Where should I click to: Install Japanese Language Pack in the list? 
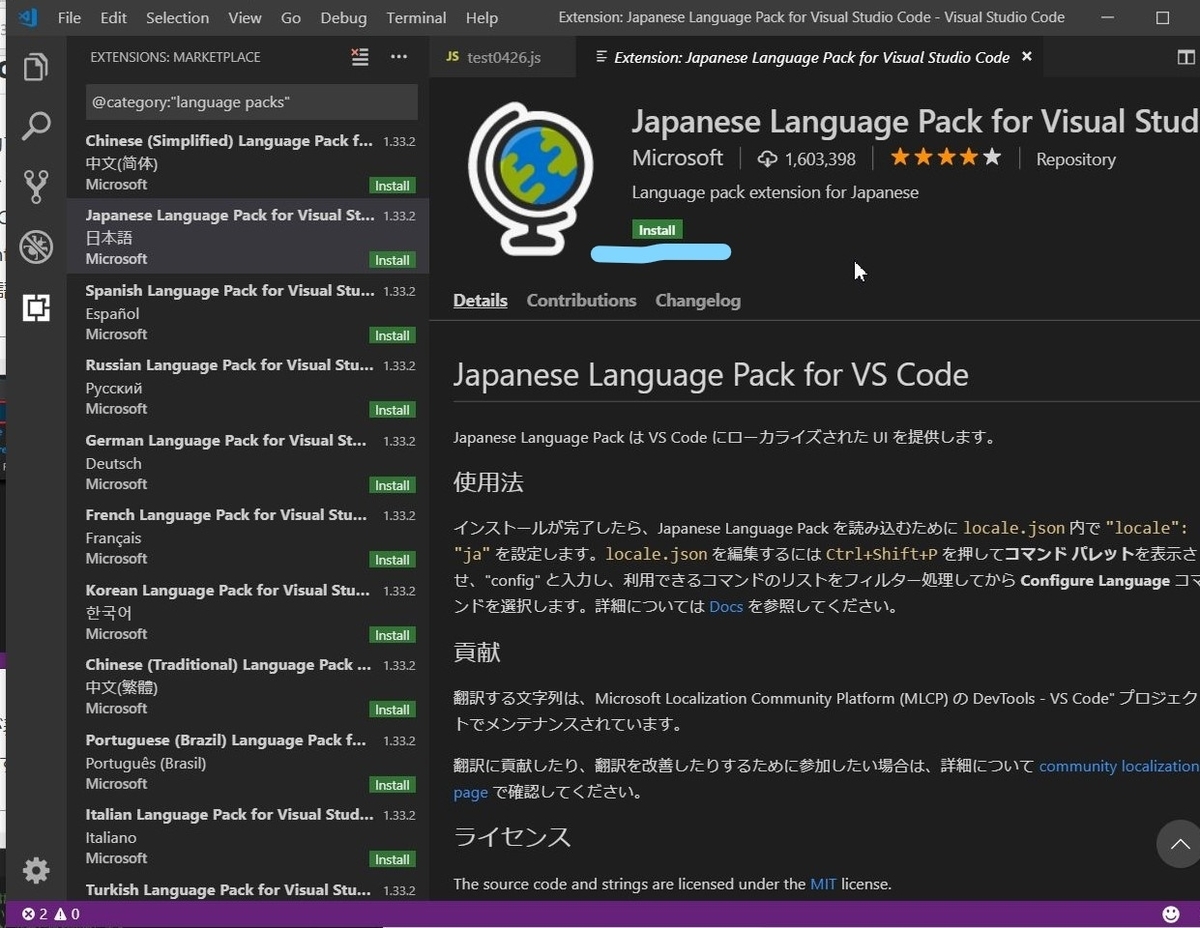coord(392,260)
